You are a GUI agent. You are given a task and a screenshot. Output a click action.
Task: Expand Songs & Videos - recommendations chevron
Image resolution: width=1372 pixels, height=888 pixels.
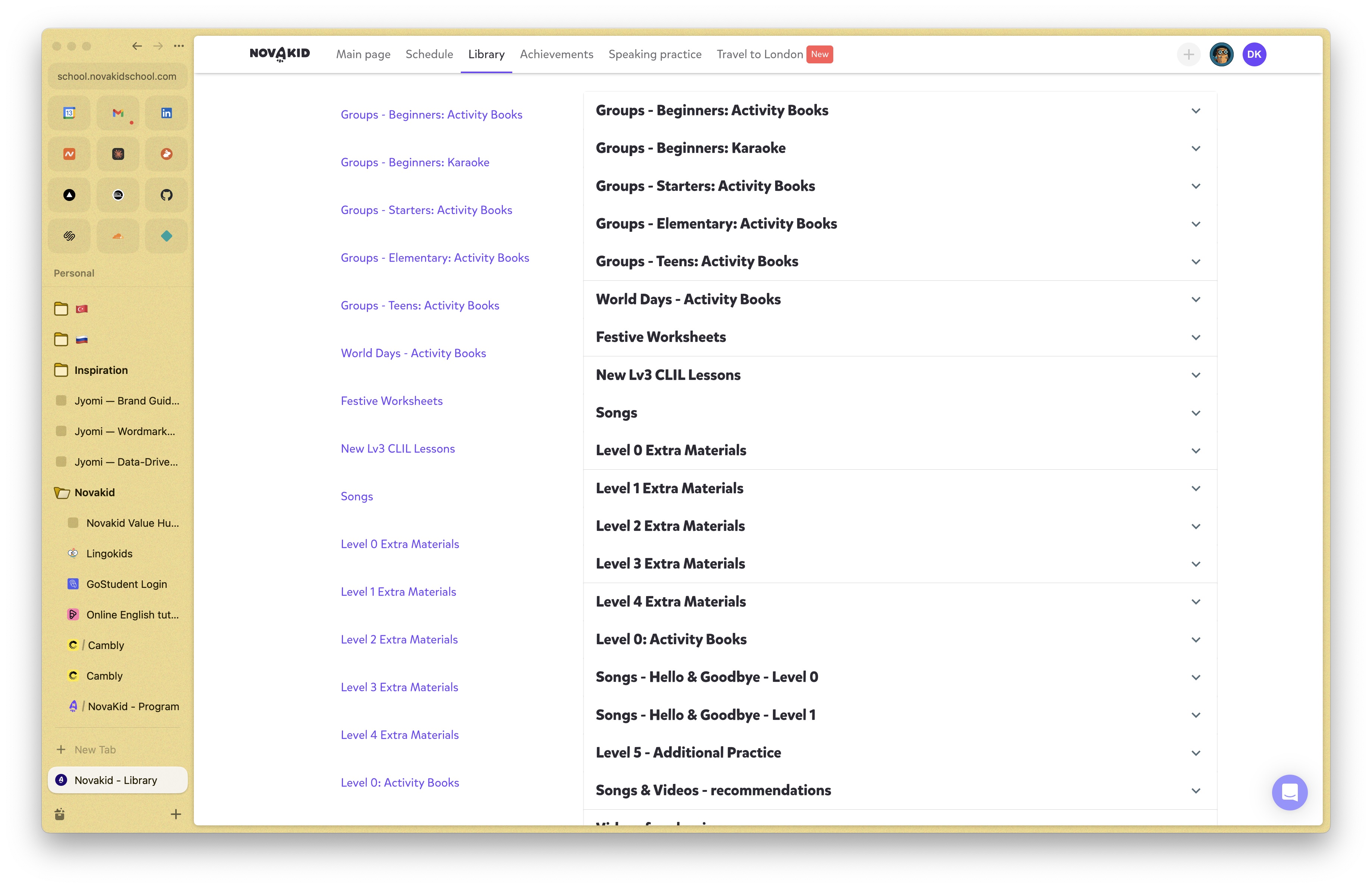tap(1196, 791)
